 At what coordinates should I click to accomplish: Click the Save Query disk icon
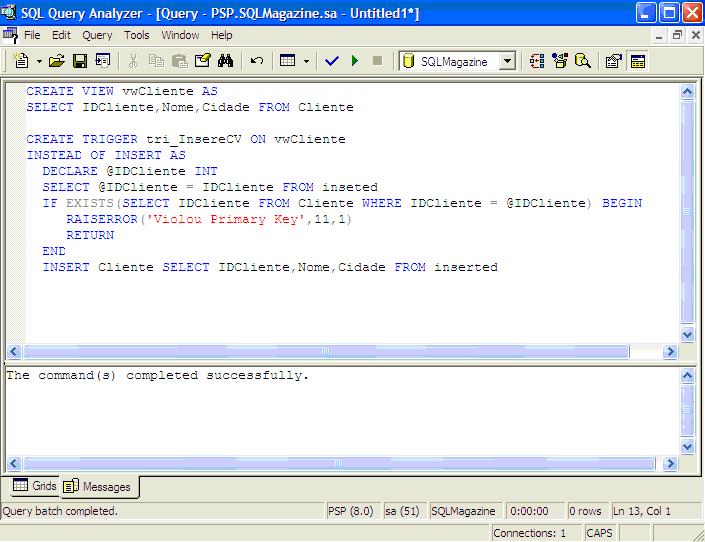[x=78, y=61]
